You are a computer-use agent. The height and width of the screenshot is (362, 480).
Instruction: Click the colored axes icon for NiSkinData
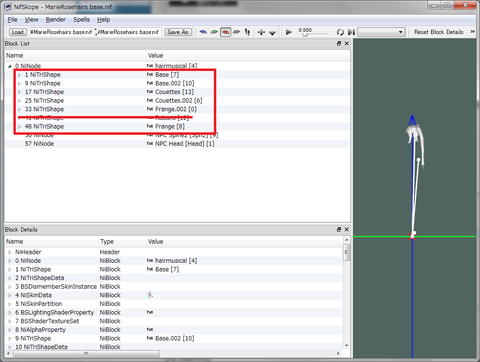150,295
